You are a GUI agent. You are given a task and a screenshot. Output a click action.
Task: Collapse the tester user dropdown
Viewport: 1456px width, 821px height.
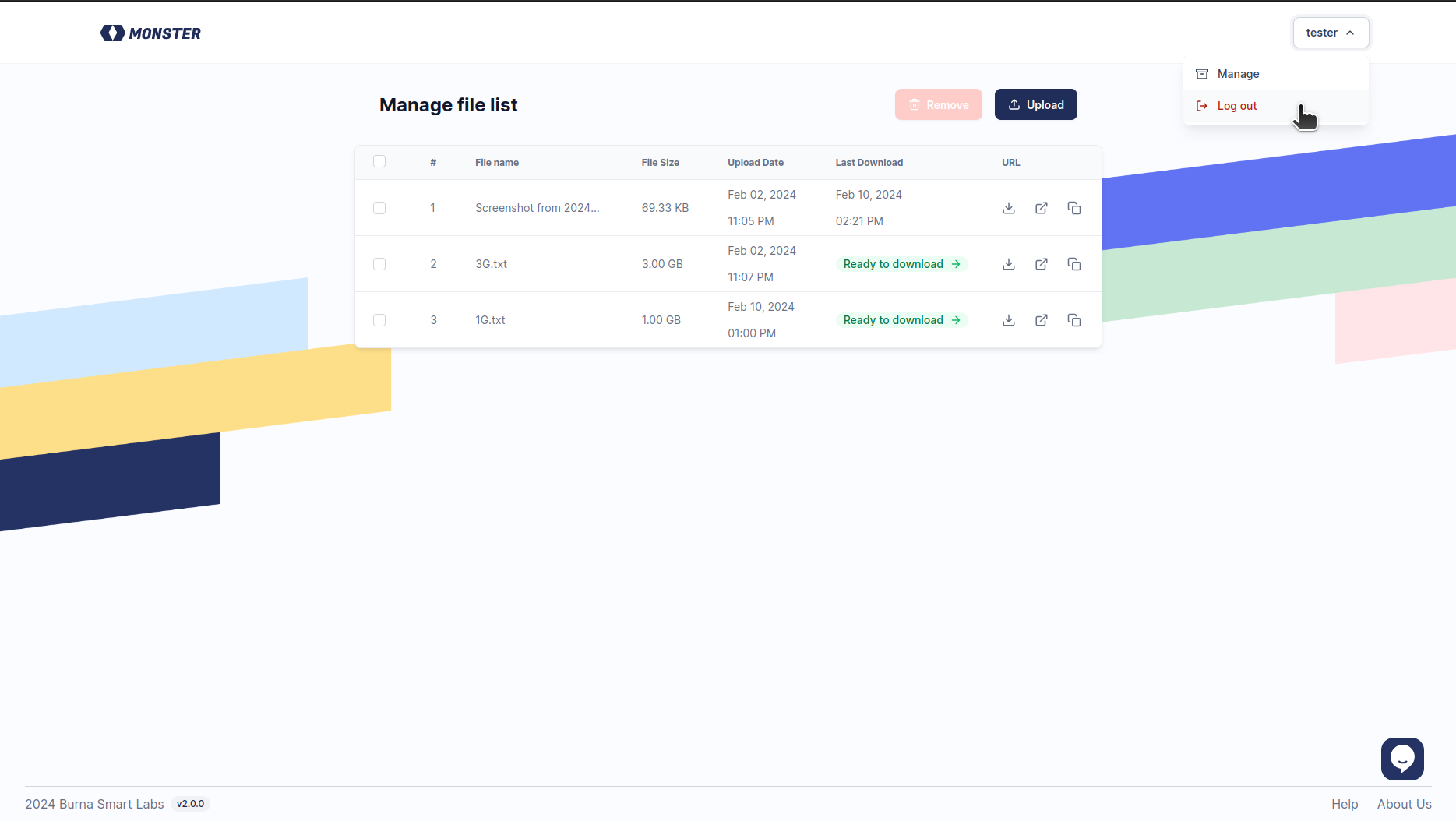coord(1331,33)
